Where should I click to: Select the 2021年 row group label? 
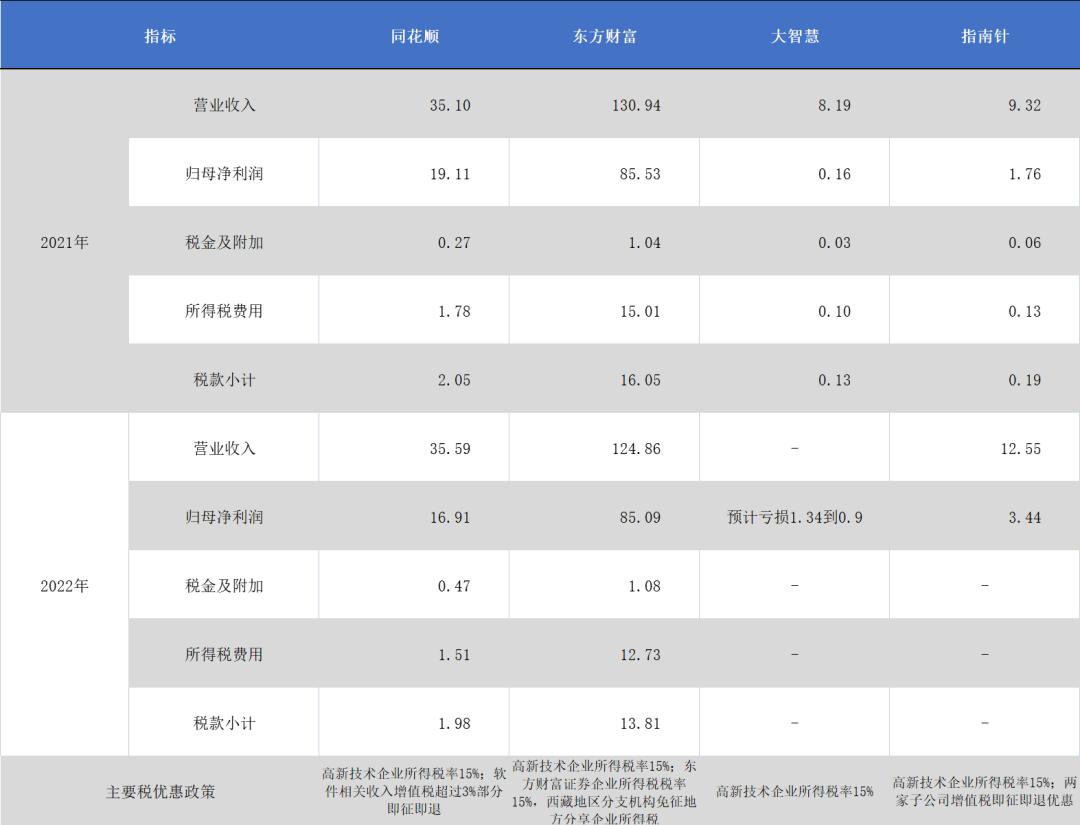click(x=61, y=241)
